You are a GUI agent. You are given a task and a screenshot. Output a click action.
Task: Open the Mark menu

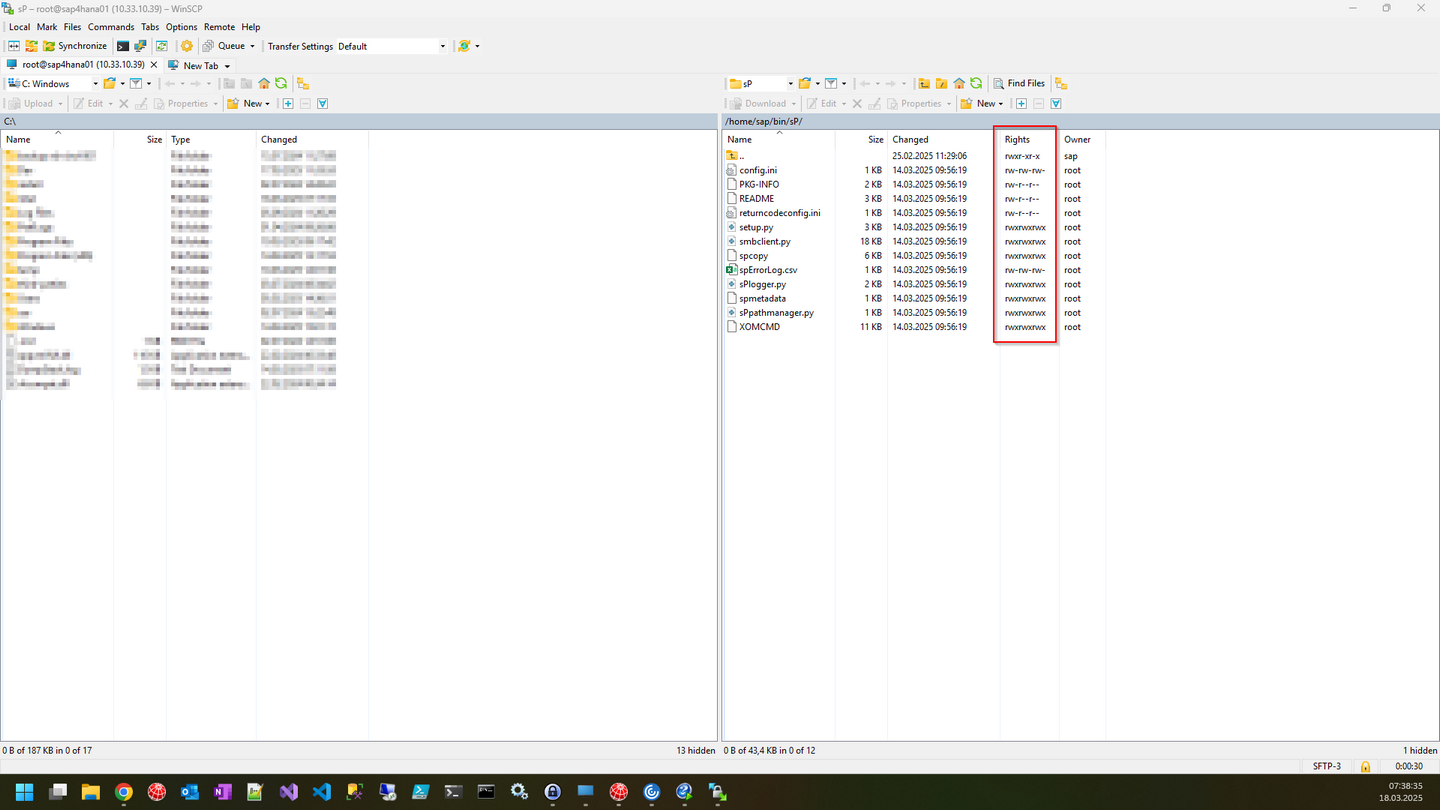point(47,27)
